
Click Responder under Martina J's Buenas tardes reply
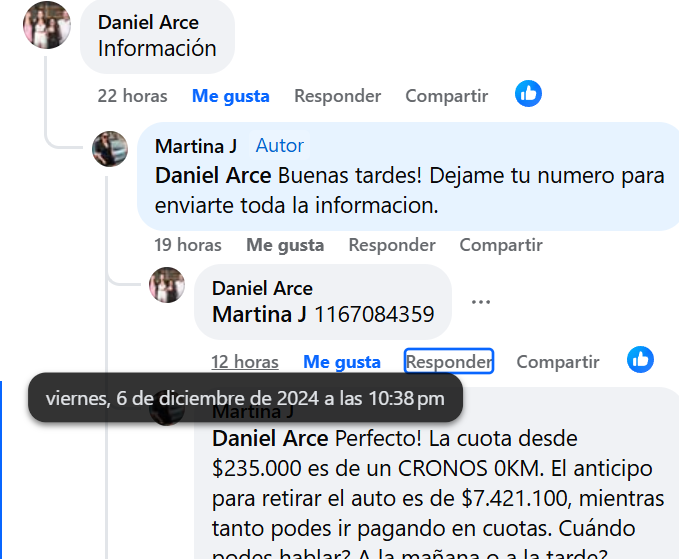[x=392, y=245]
